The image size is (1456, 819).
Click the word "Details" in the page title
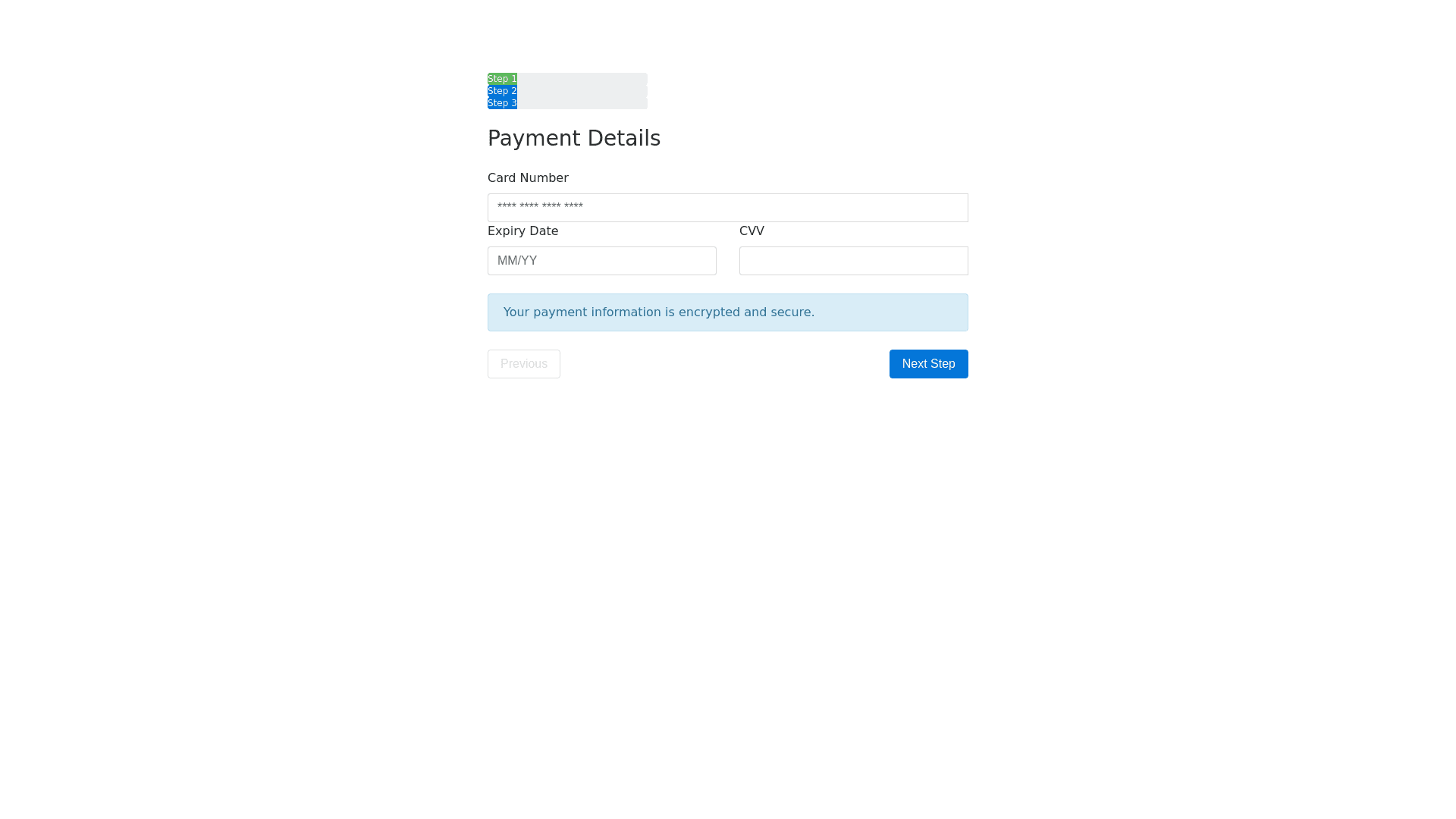click(x=623, y=138)
